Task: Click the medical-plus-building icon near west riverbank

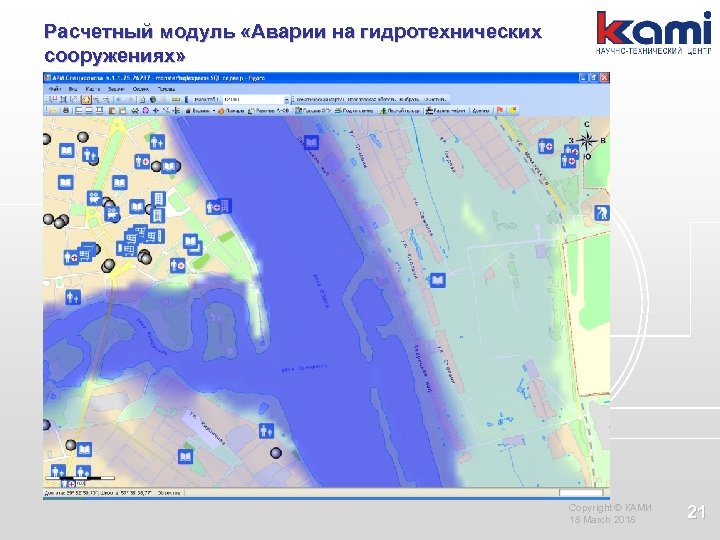Action: (x=219, y=207)
